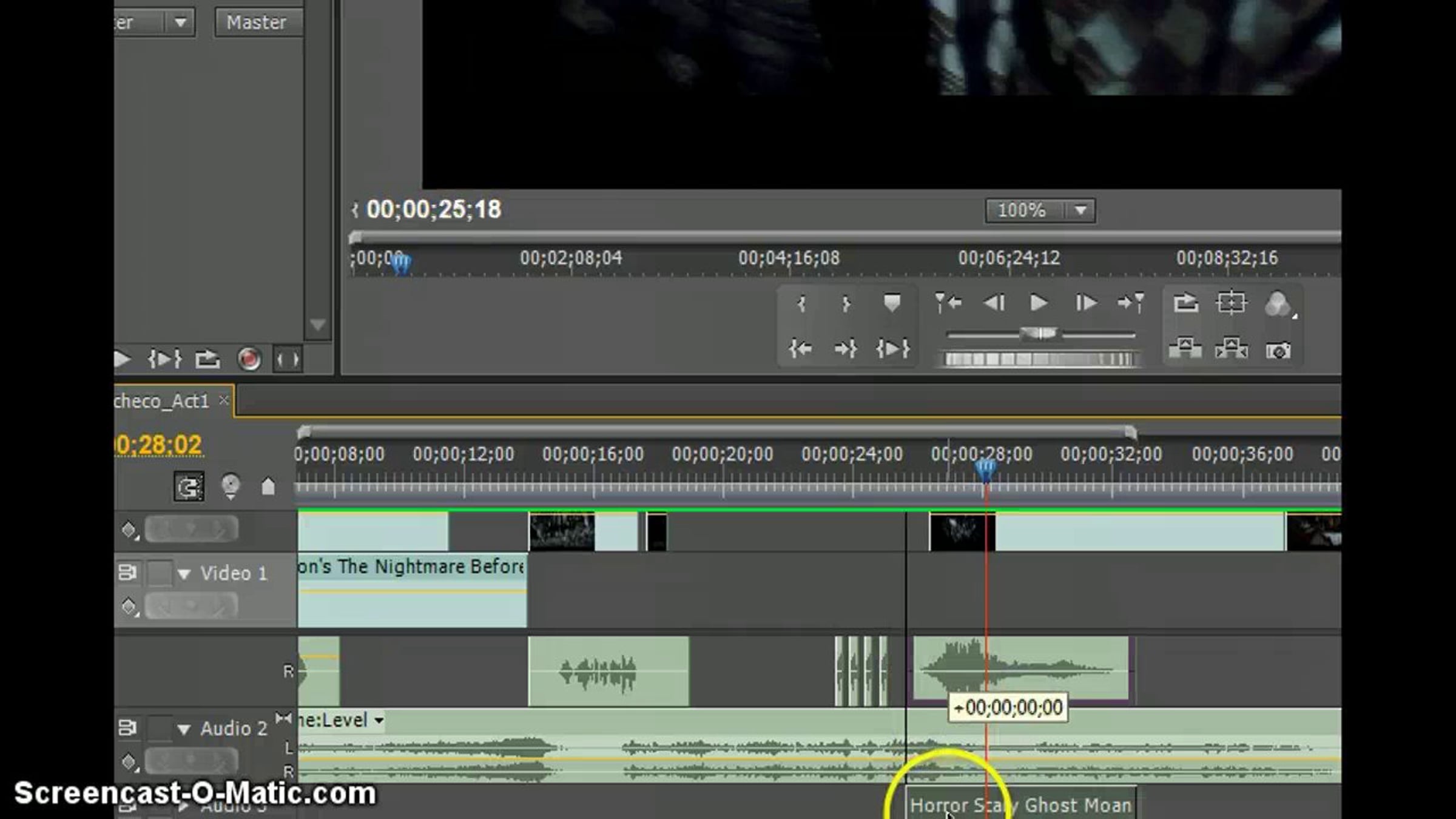The width and height of the screenshot is (1456, 819).
Task: Collapse the Audio 2 track
Action: point(184,729)
